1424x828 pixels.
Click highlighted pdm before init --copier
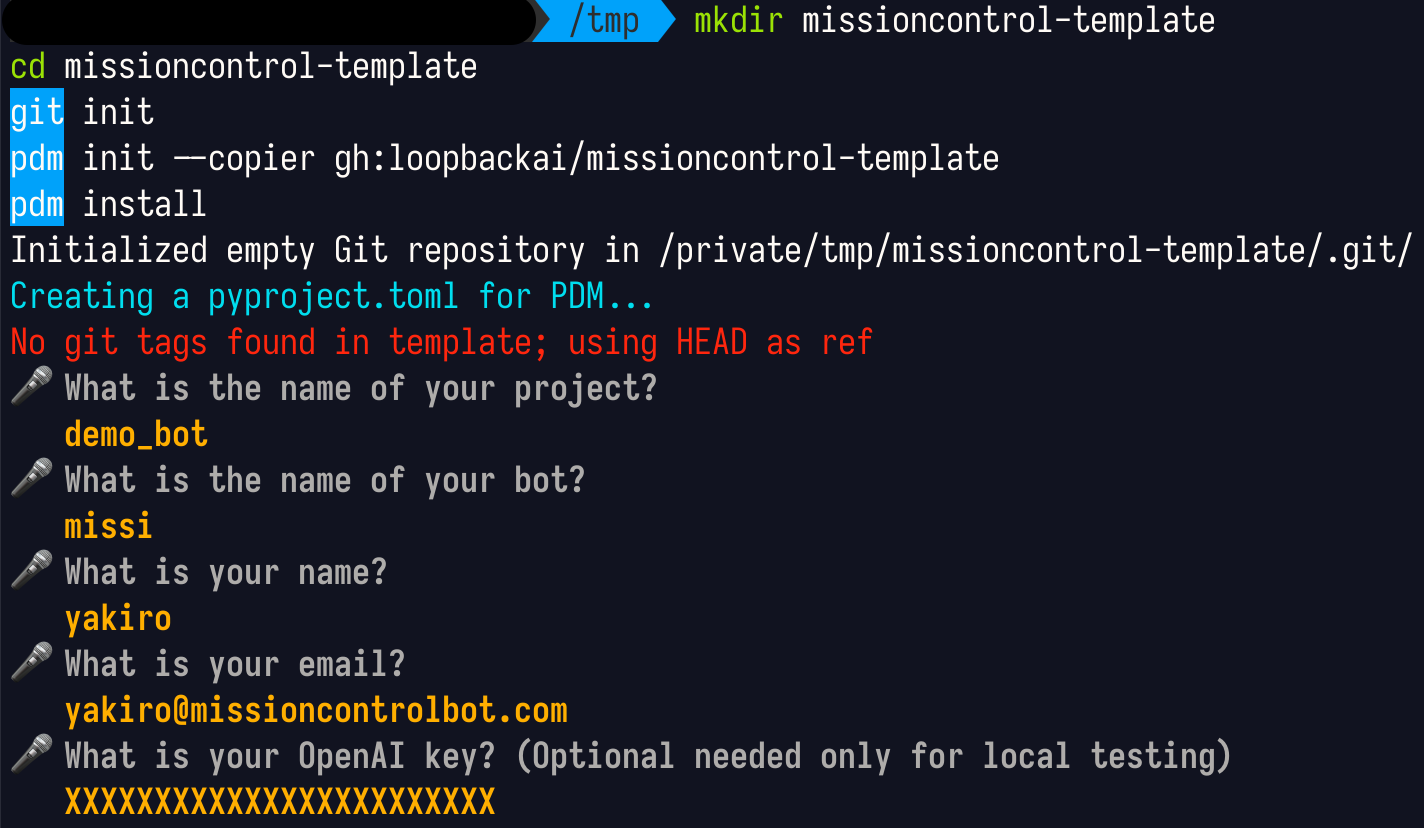click(x=37, y=158)
